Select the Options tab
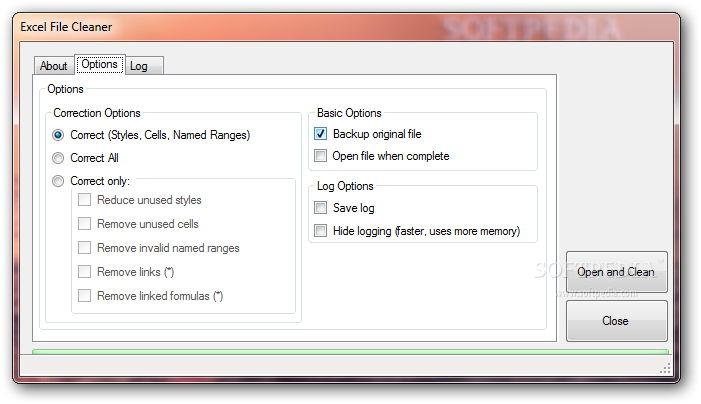Viewport: 701px width, 404px height. [99, 64]
